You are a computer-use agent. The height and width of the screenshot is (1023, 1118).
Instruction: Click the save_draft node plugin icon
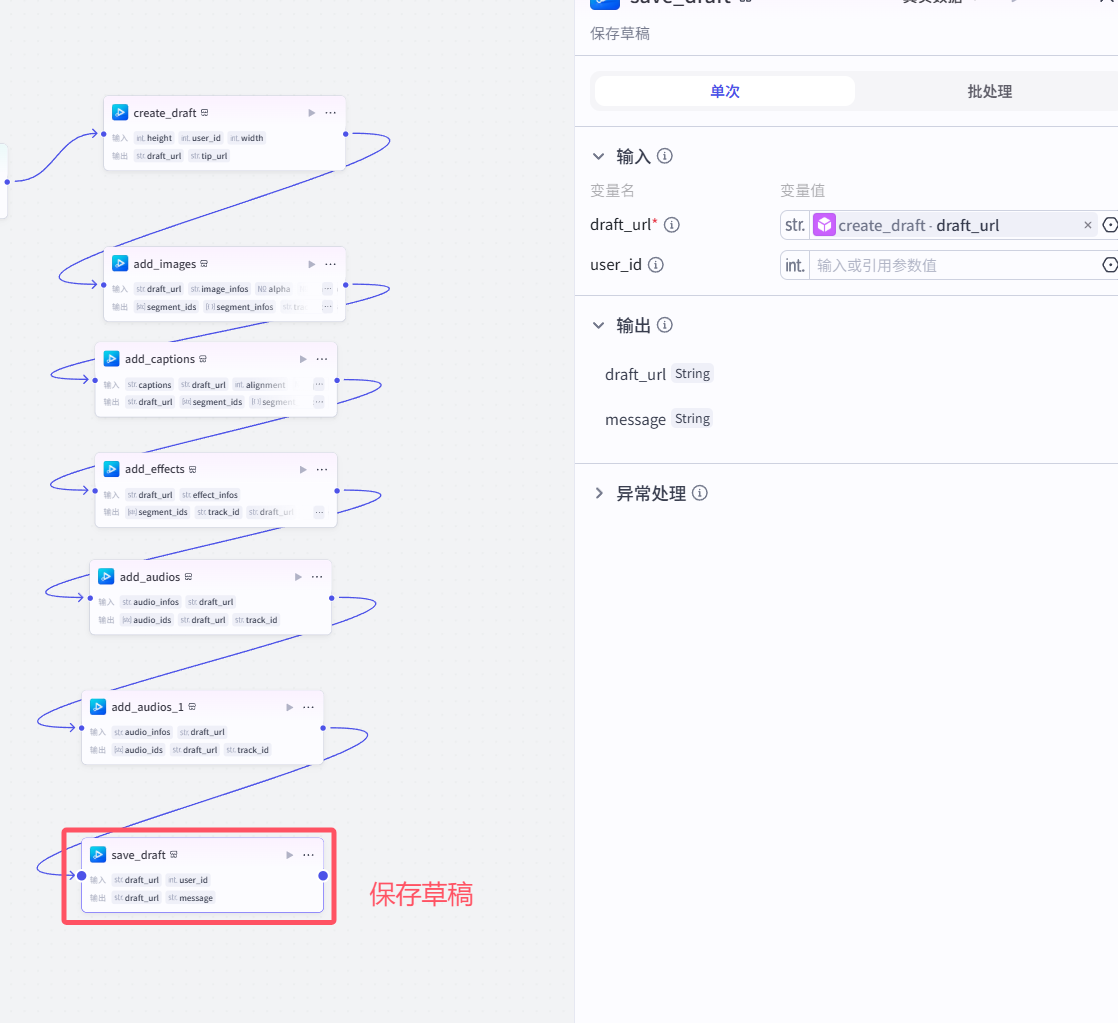(98, 855)
